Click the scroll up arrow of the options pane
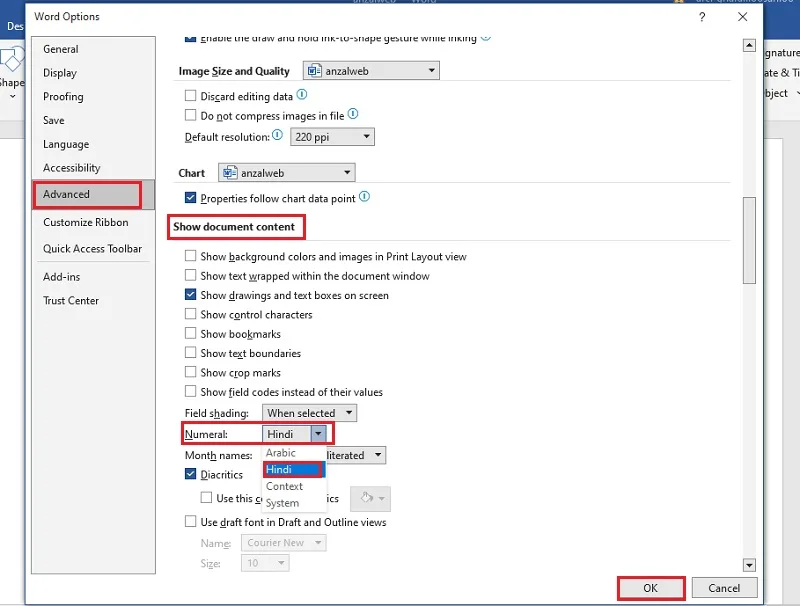This screenshot has width=800, height=606. point(749,45)
